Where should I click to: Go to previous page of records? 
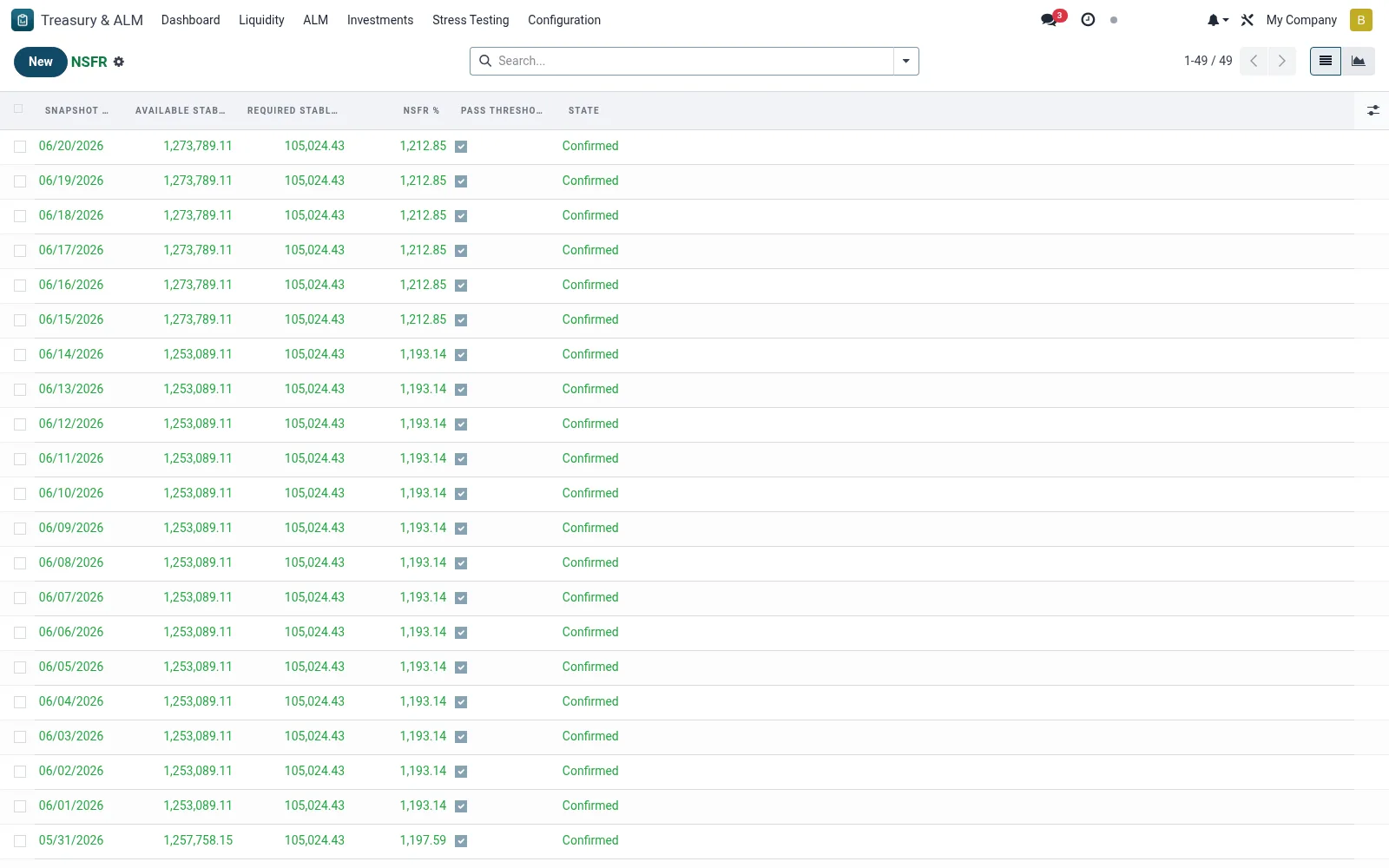tap(1254, 61)
